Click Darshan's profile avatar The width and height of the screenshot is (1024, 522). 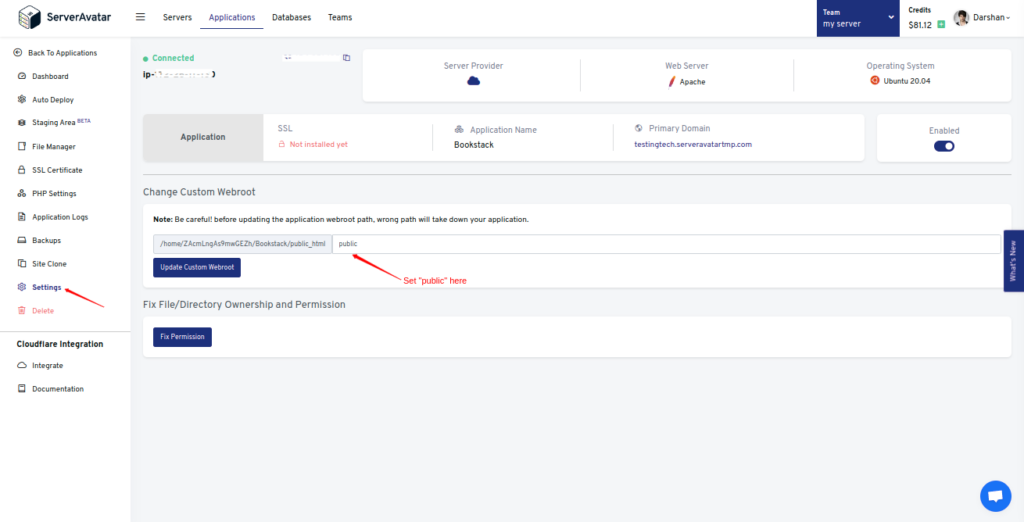point(961,18)
